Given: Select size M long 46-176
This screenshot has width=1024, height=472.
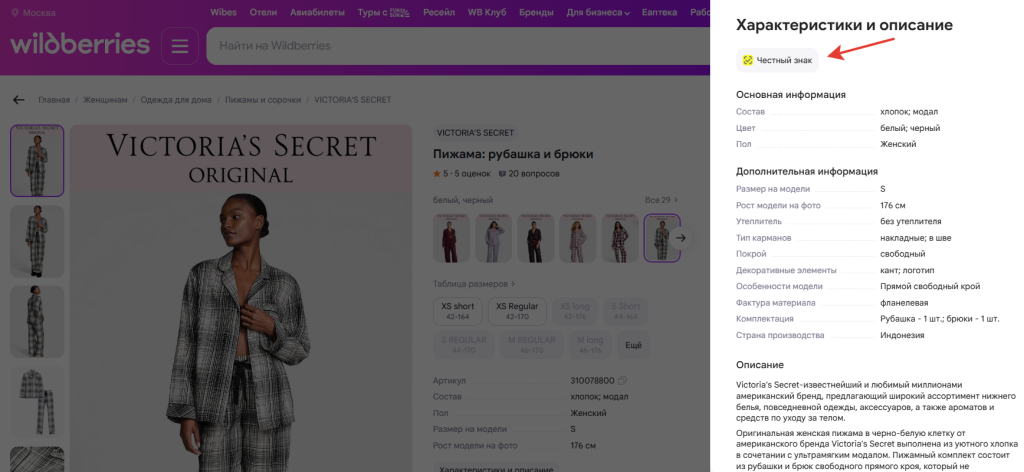Looking at the screenshot, I should [x=590, y=345].
